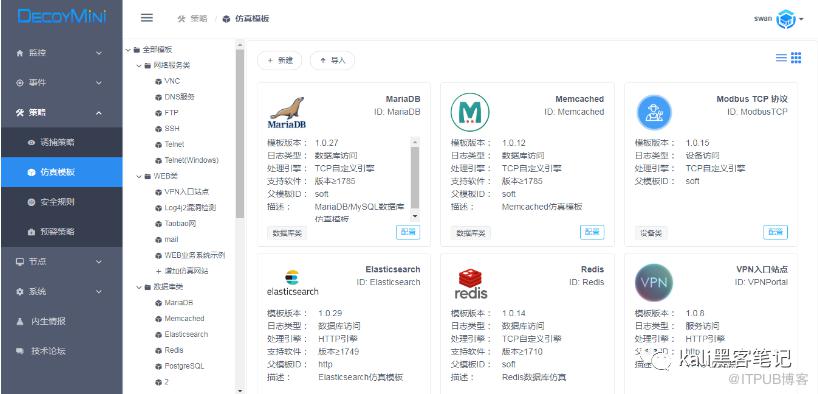Select PostgreSQL in the template tree

(185, 366)
